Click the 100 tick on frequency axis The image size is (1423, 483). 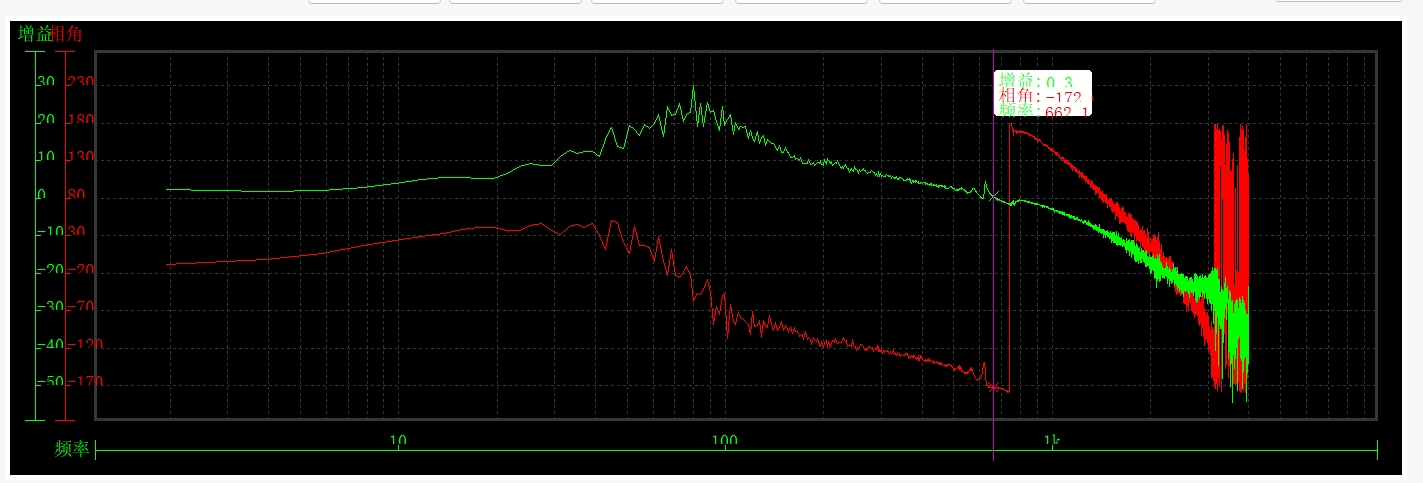[724, 441]
